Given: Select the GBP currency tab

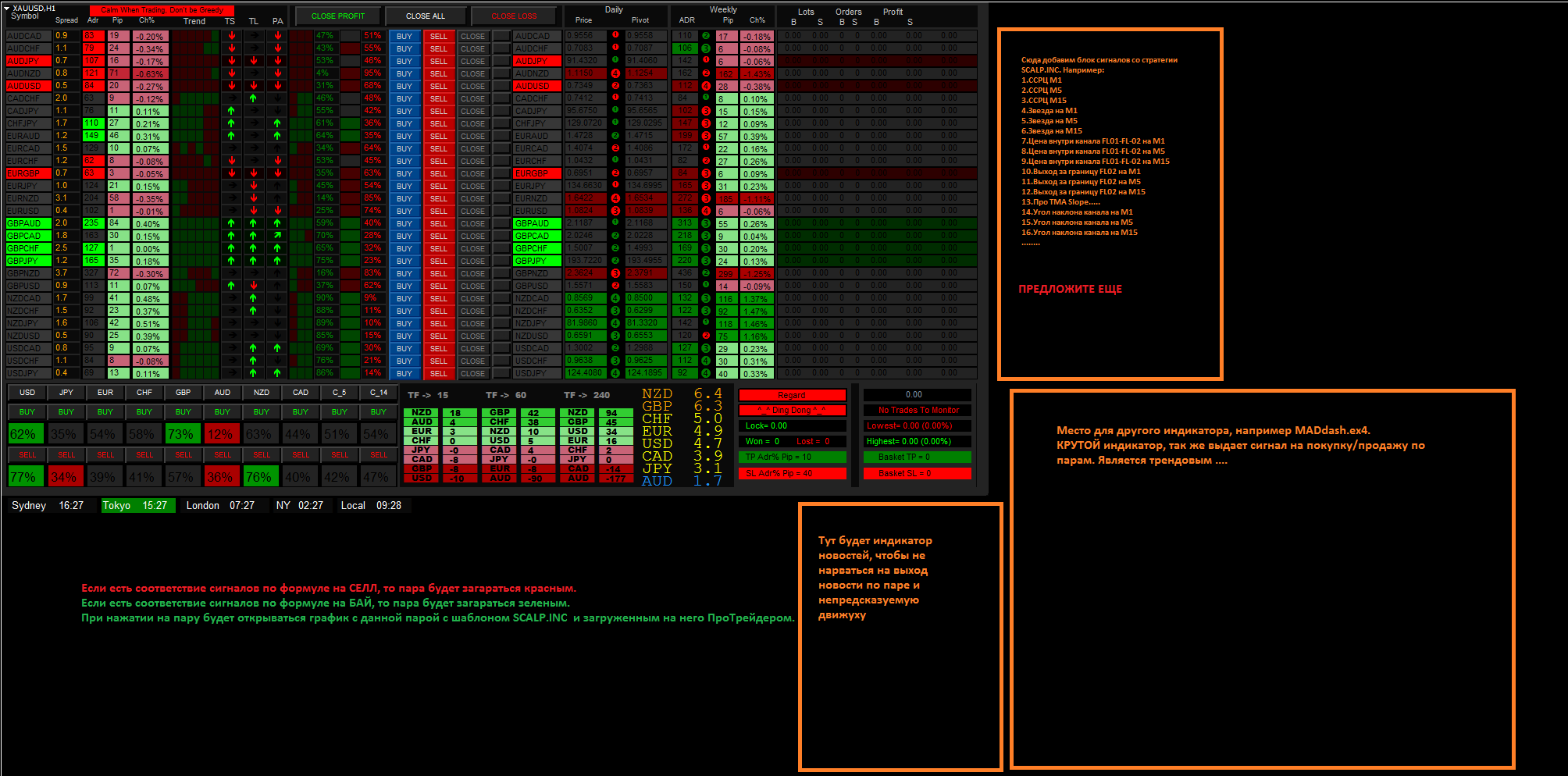Looking at the screenshot, I should click(184, 393).
